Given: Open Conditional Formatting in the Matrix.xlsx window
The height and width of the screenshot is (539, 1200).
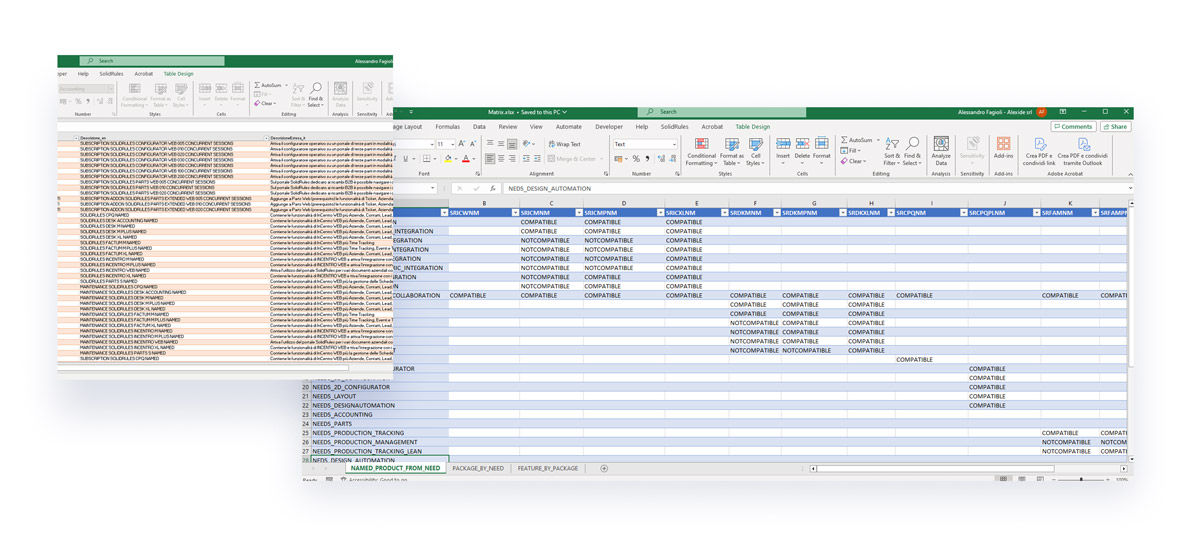Looking at the screenshot, I should pos(701,151).
